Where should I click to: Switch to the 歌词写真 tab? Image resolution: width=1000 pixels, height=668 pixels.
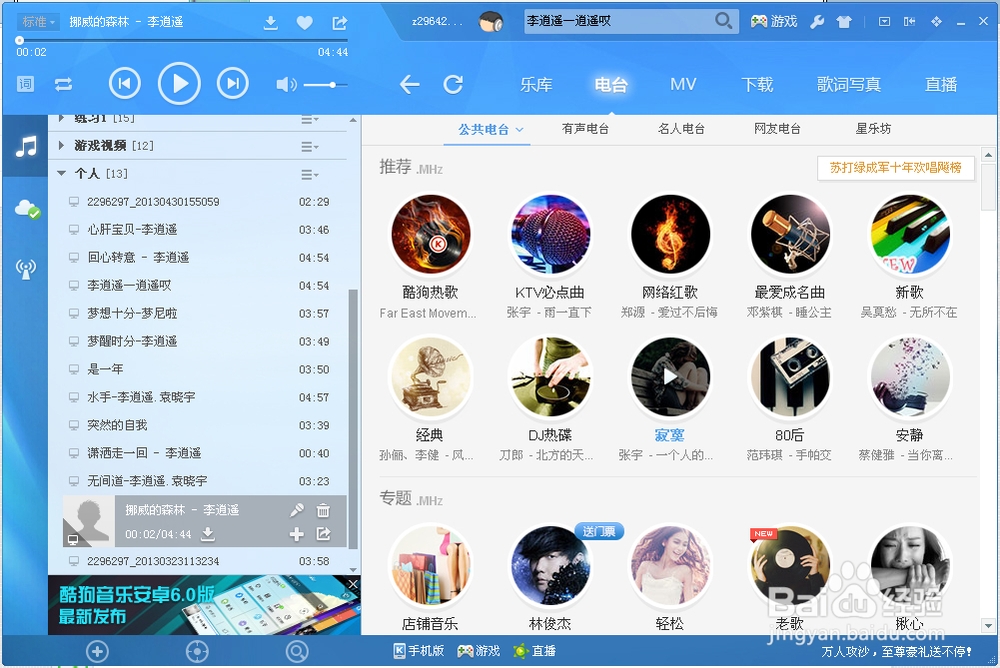[849, 84]
